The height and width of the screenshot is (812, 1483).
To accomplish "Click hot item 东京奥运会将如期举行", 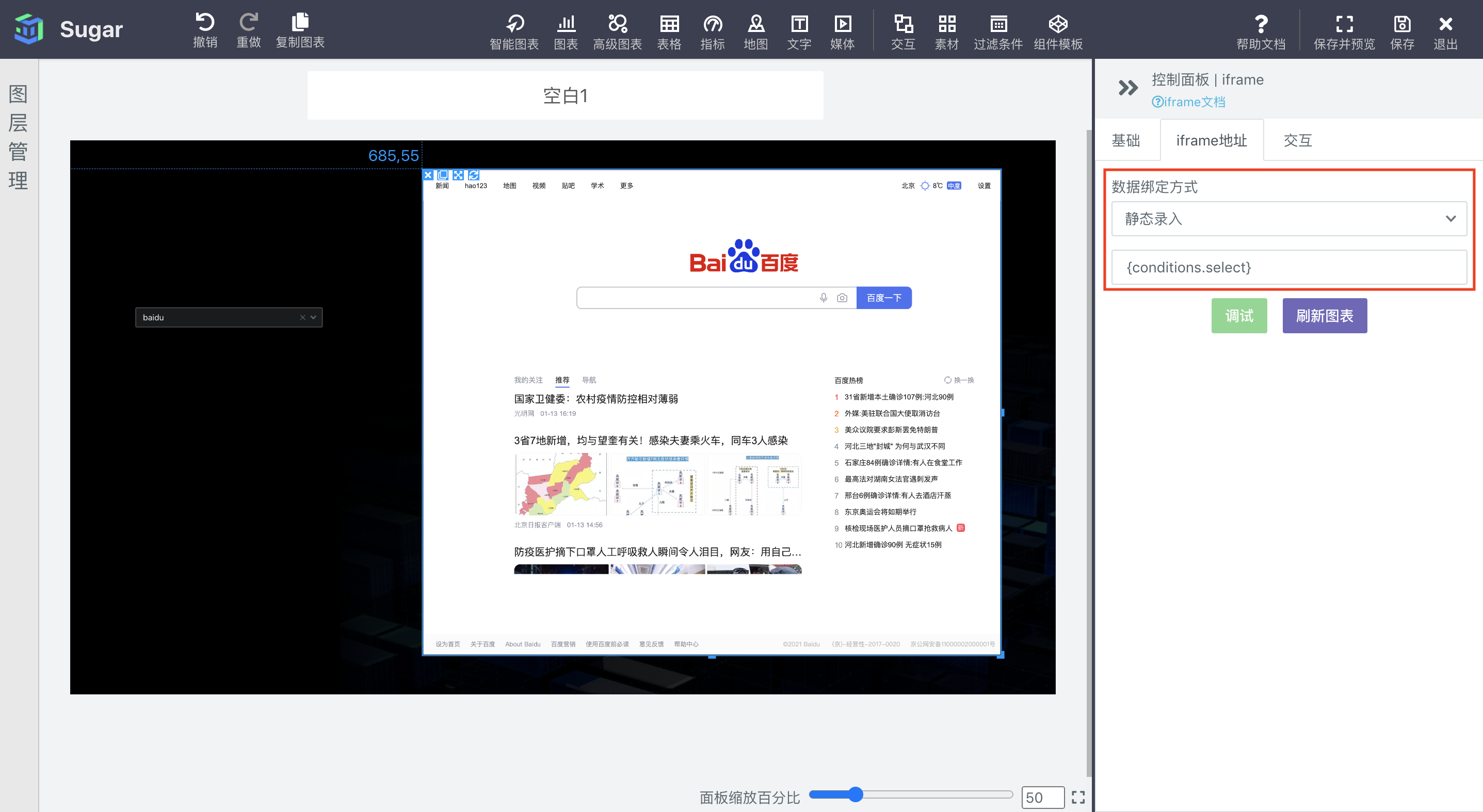I will point(880,512).
